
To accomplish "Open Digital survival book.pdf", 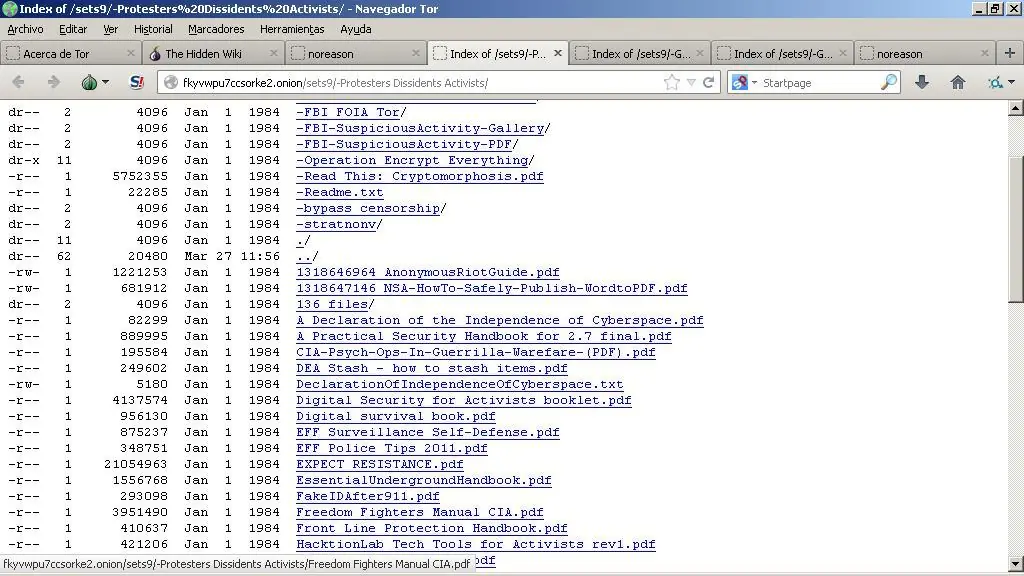I will click(396, 416).
